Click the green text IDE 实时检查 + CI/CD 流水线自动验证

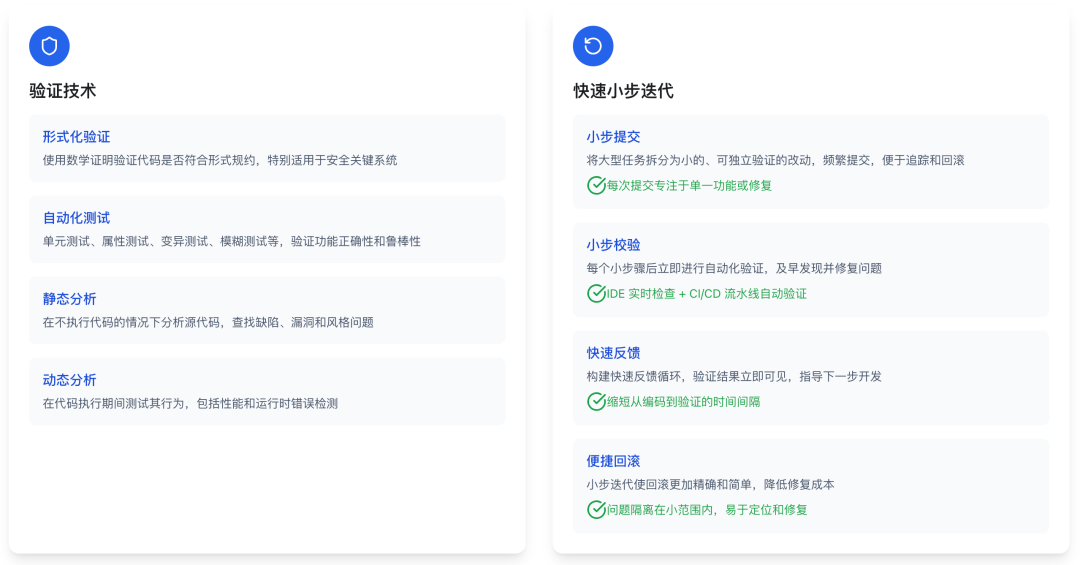(707, 294)
